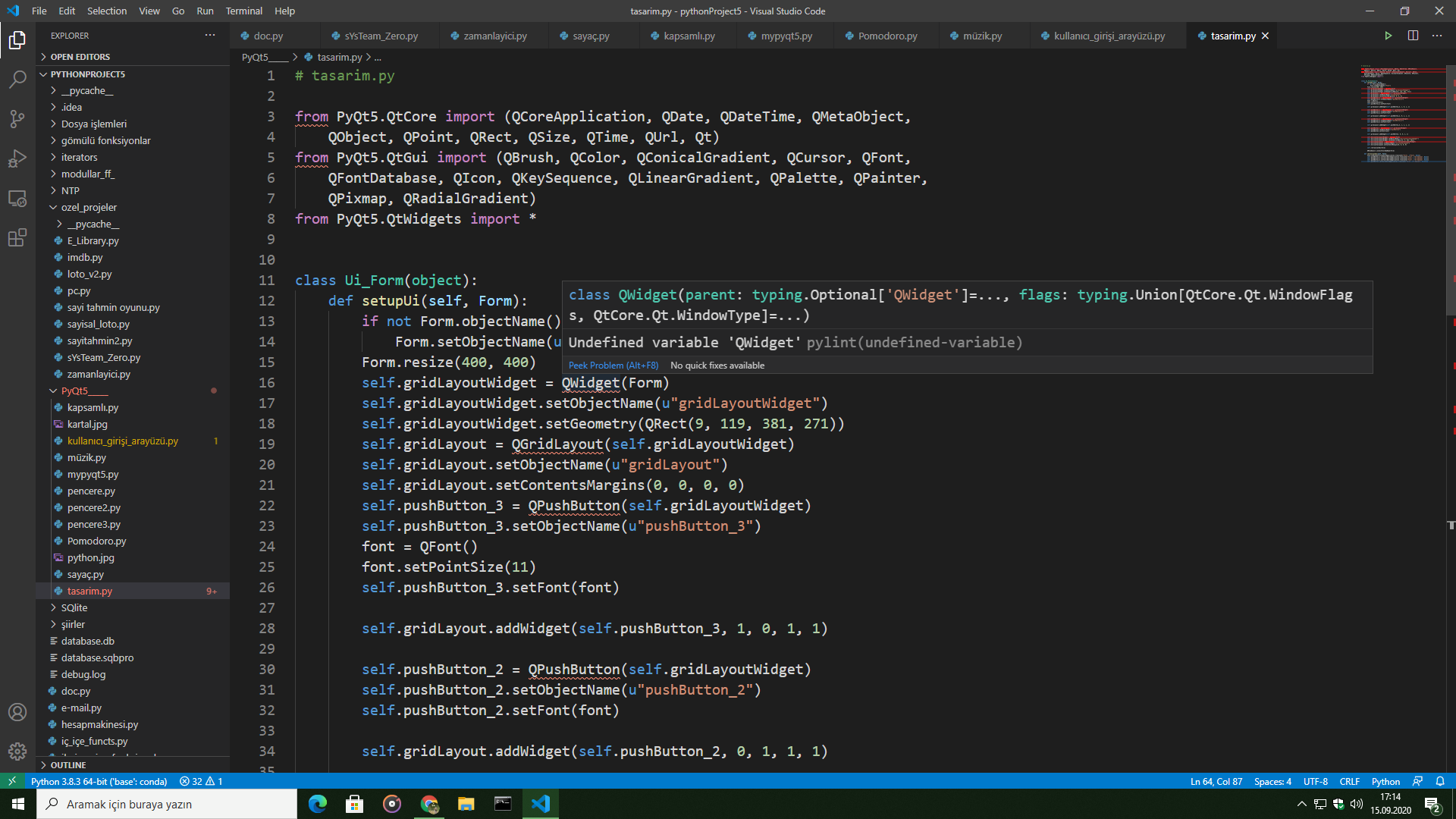Open the Help menu

coord(284,11)
